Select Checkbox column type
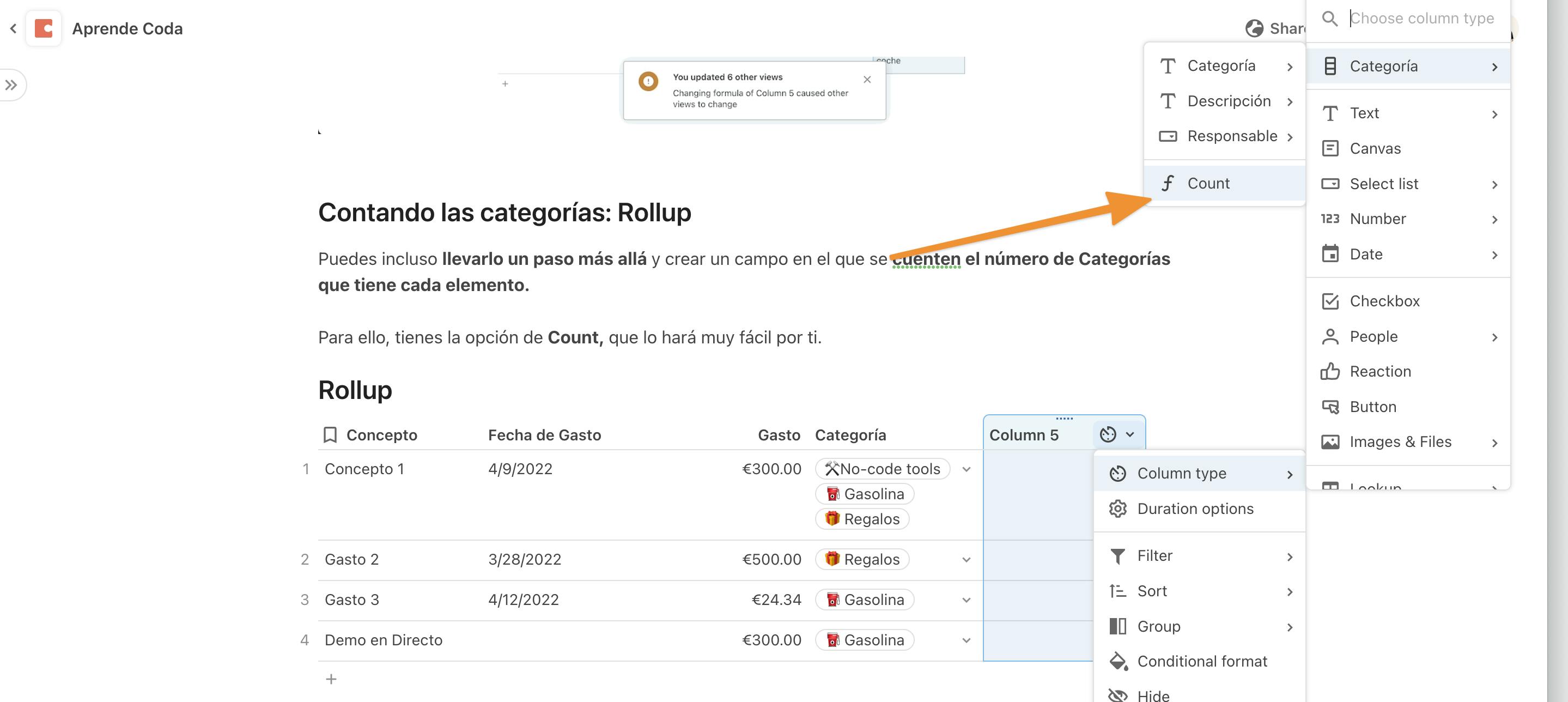1568x702 pixels. pyautogui.click(x=1384, y=301)
